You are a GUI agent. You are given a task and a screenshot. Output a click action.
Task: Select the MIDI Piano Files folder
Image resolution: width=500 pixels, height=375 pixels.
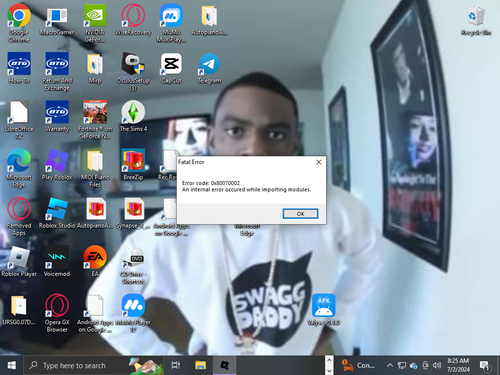95,168
